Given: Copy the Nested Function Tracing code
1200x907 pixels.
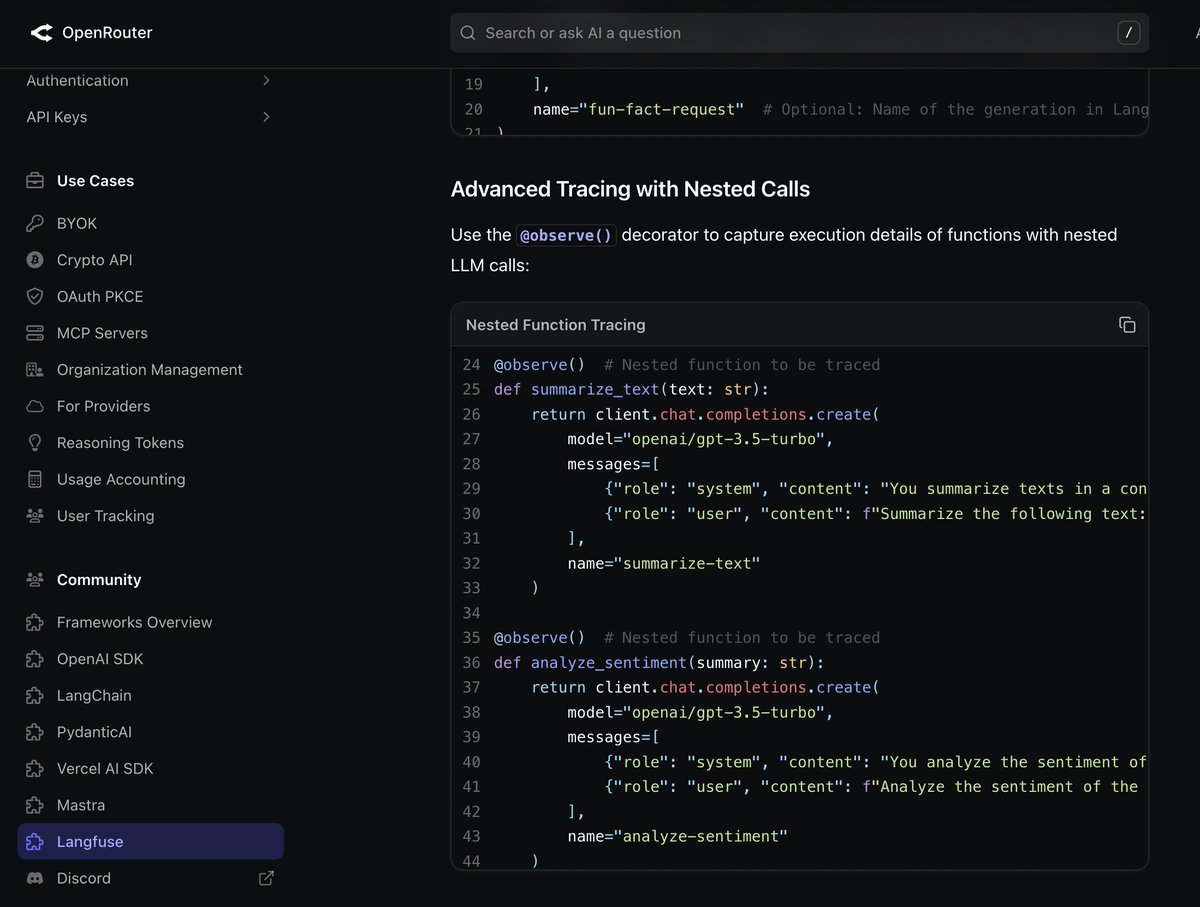Looking at the screenshot, I should click(1127, 325).
